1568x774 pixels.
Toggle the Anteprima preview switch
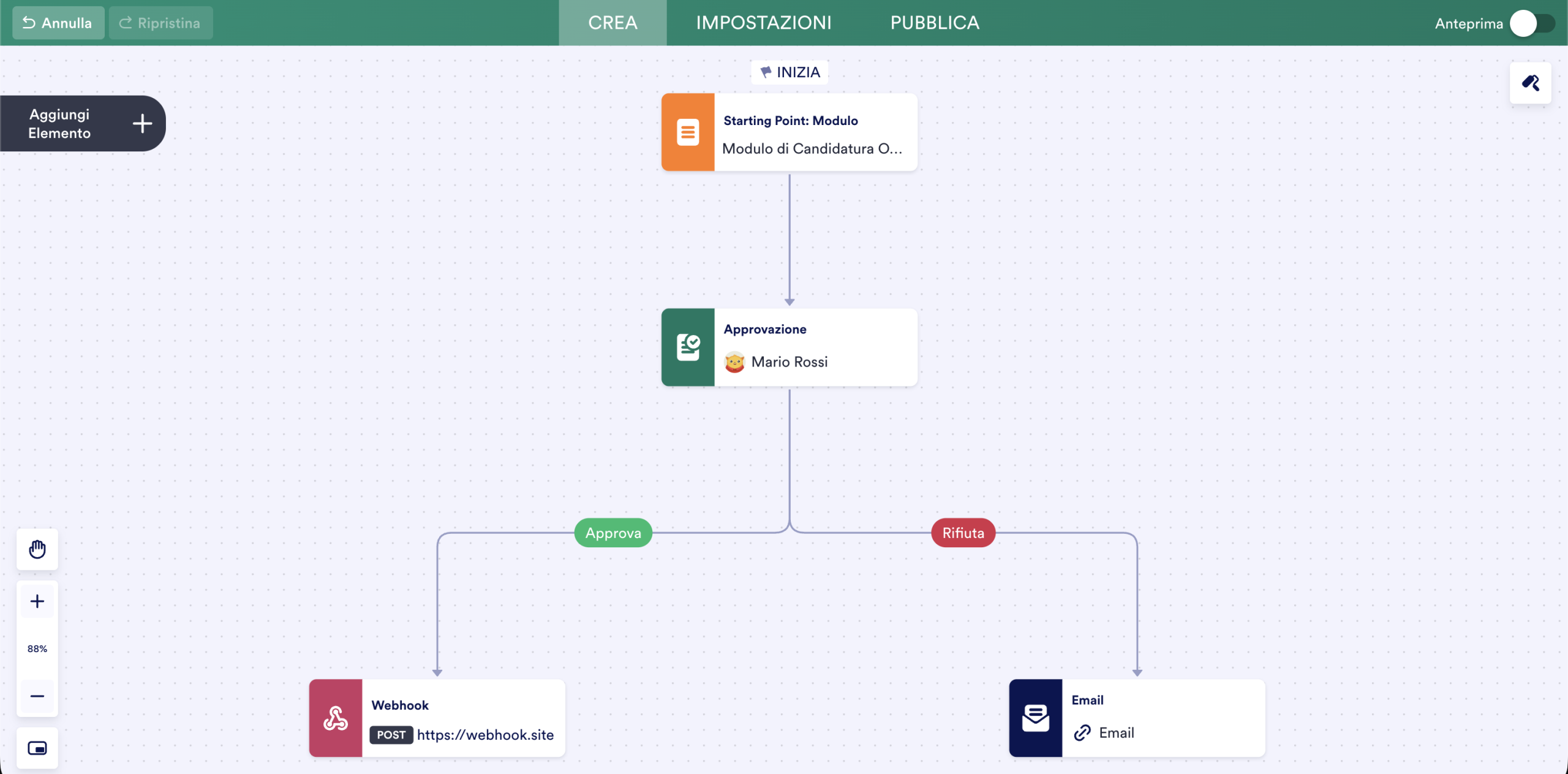[x=1532, y=23]
